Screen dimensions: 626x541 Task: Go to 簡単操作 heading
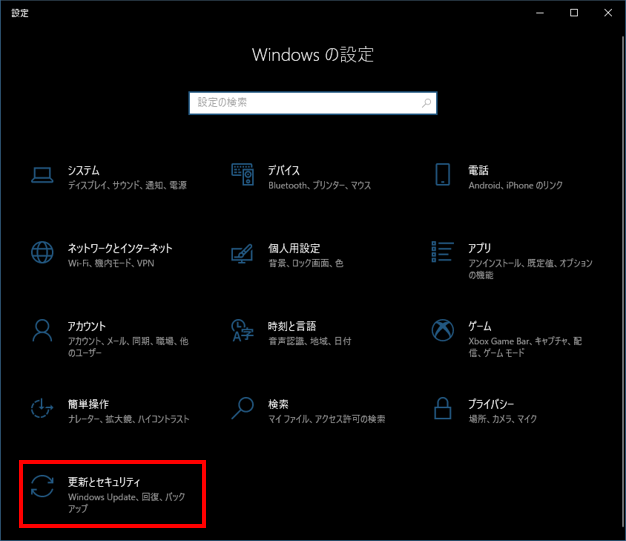[x=88, y=404]
